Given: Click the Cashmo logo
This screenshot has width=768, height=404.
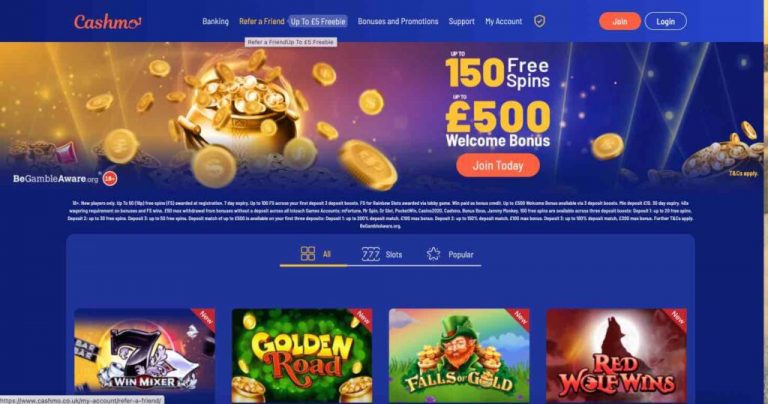Looking at the screenshot, I should [x=108, y=22].
